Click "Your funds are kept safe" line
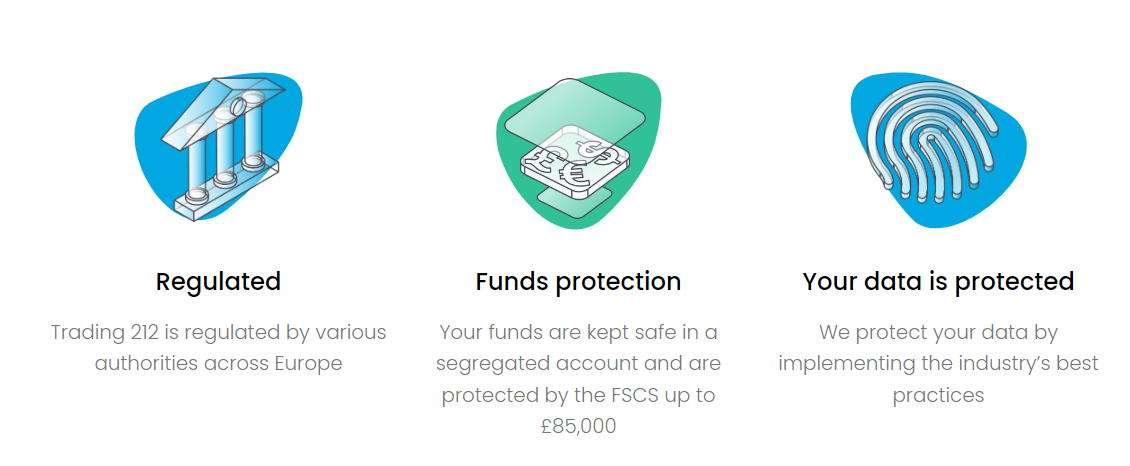 pyautogui.click(x=578, y=332)
